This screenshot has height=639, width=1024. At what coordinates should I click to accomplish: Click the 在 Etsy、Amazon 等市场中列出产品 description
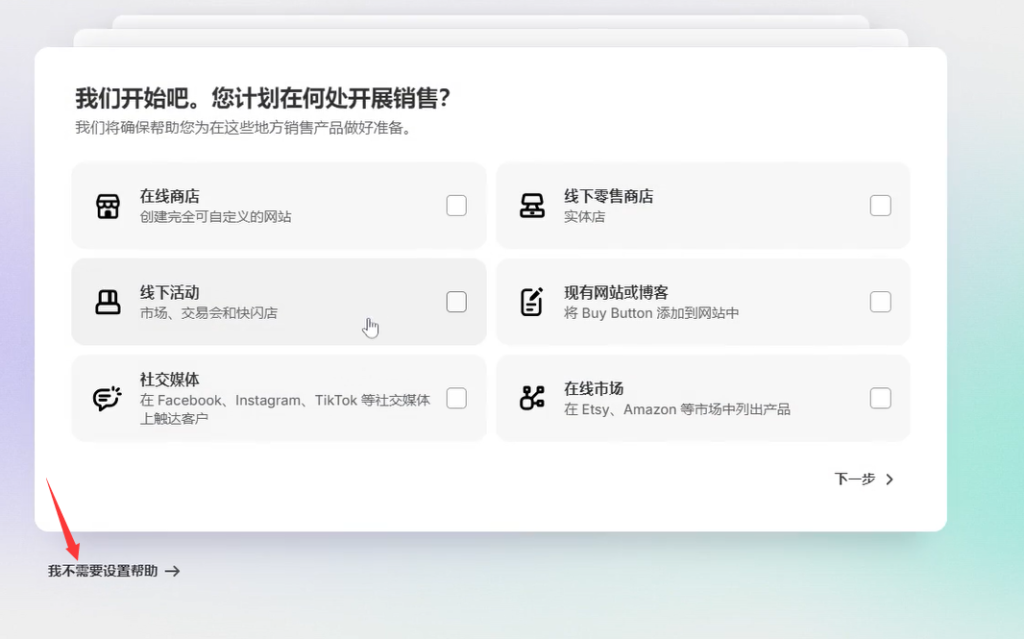[676, 409]
